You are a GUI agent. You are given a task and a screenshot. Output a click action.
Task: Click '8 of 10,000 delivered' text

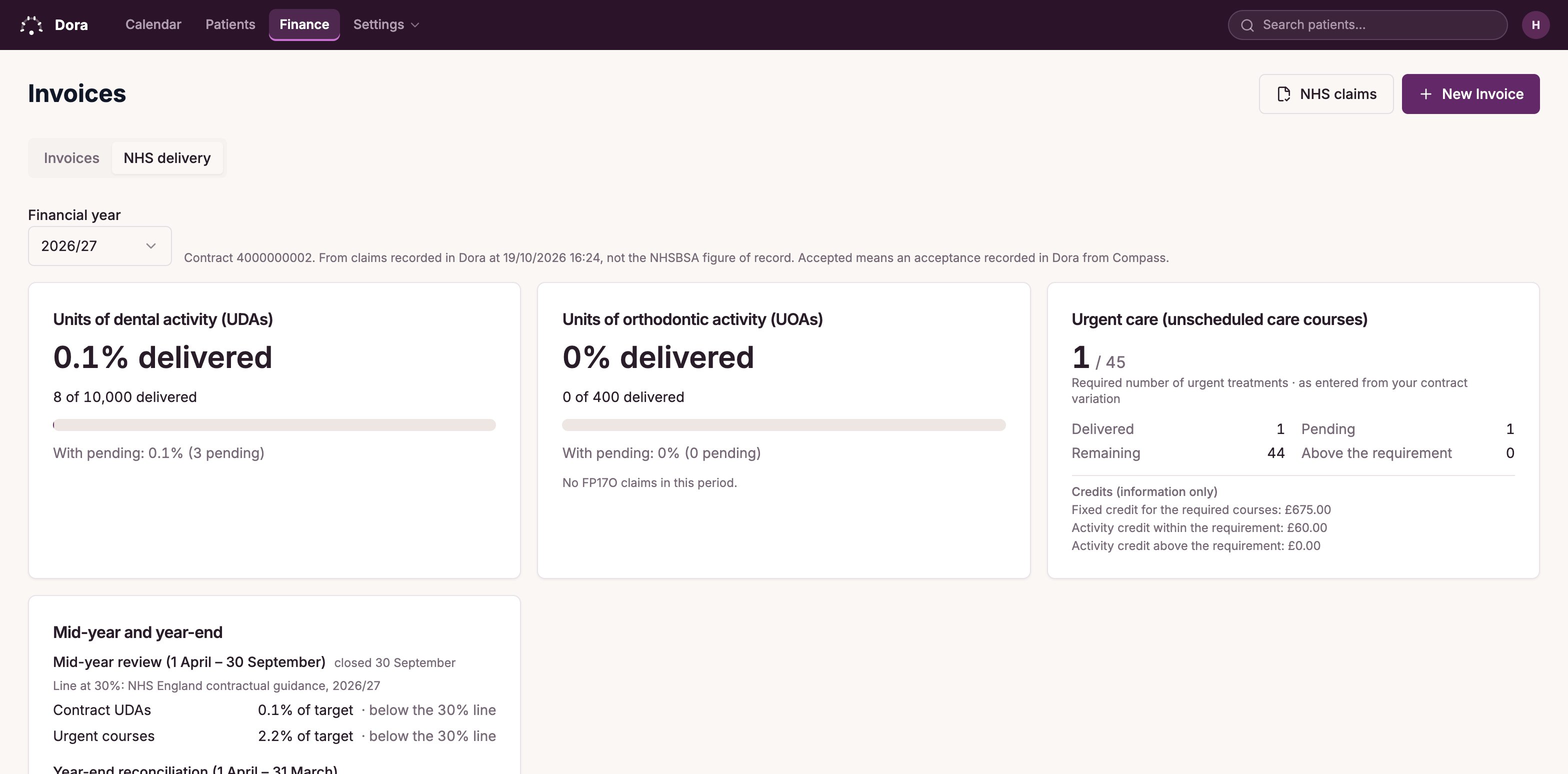125,397
